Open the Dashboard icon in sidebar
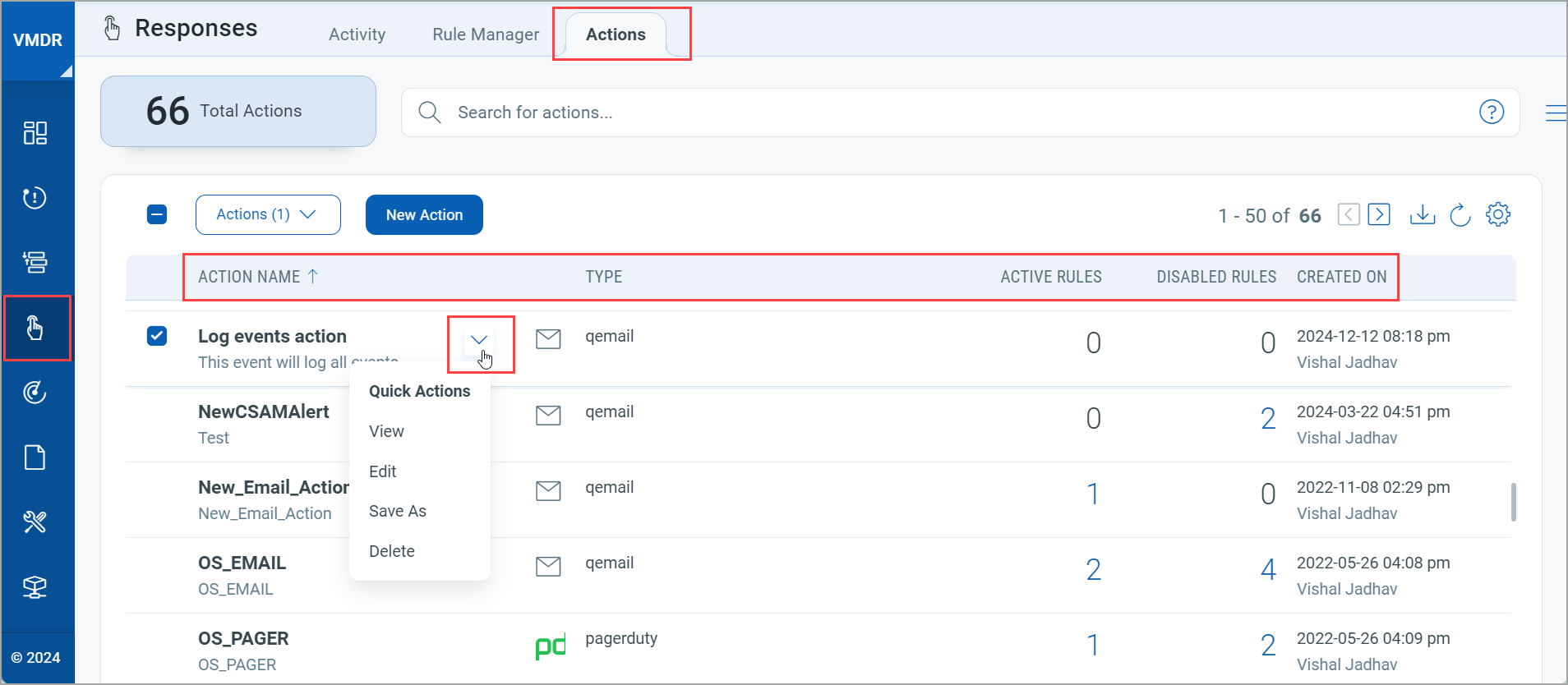This screenshot has height=685, width=1568. (x=35, y=133)
